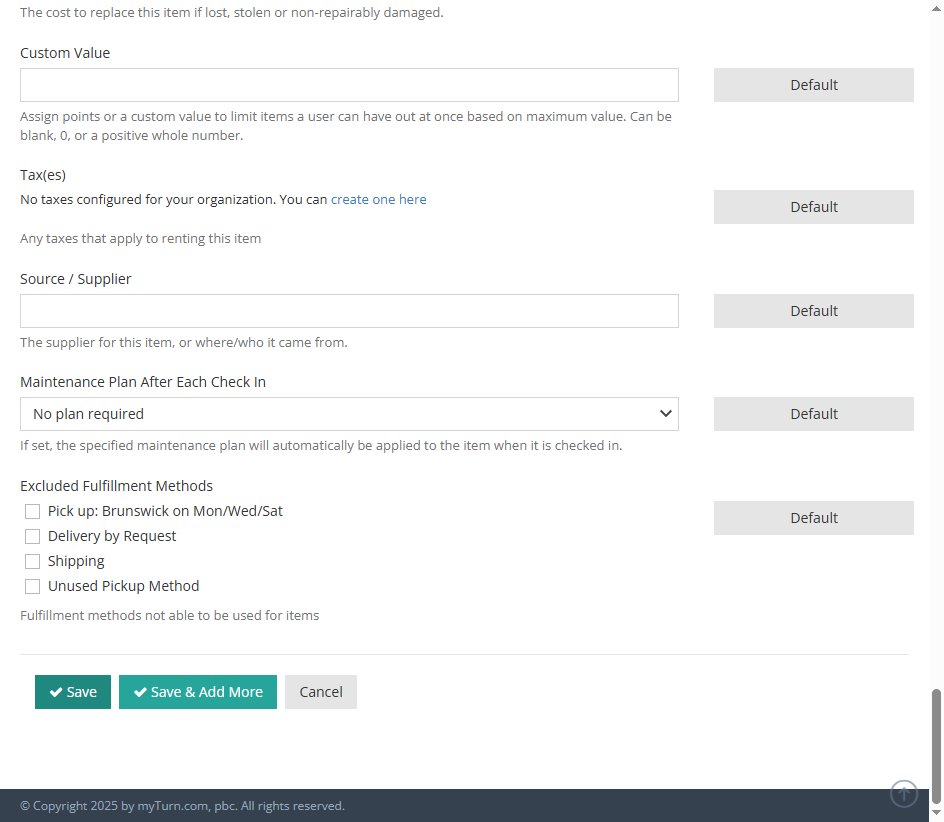Click the 'Any taxes that apply' help text
The height and width of the screenshot is (822, 944).
tap(140, 238)
